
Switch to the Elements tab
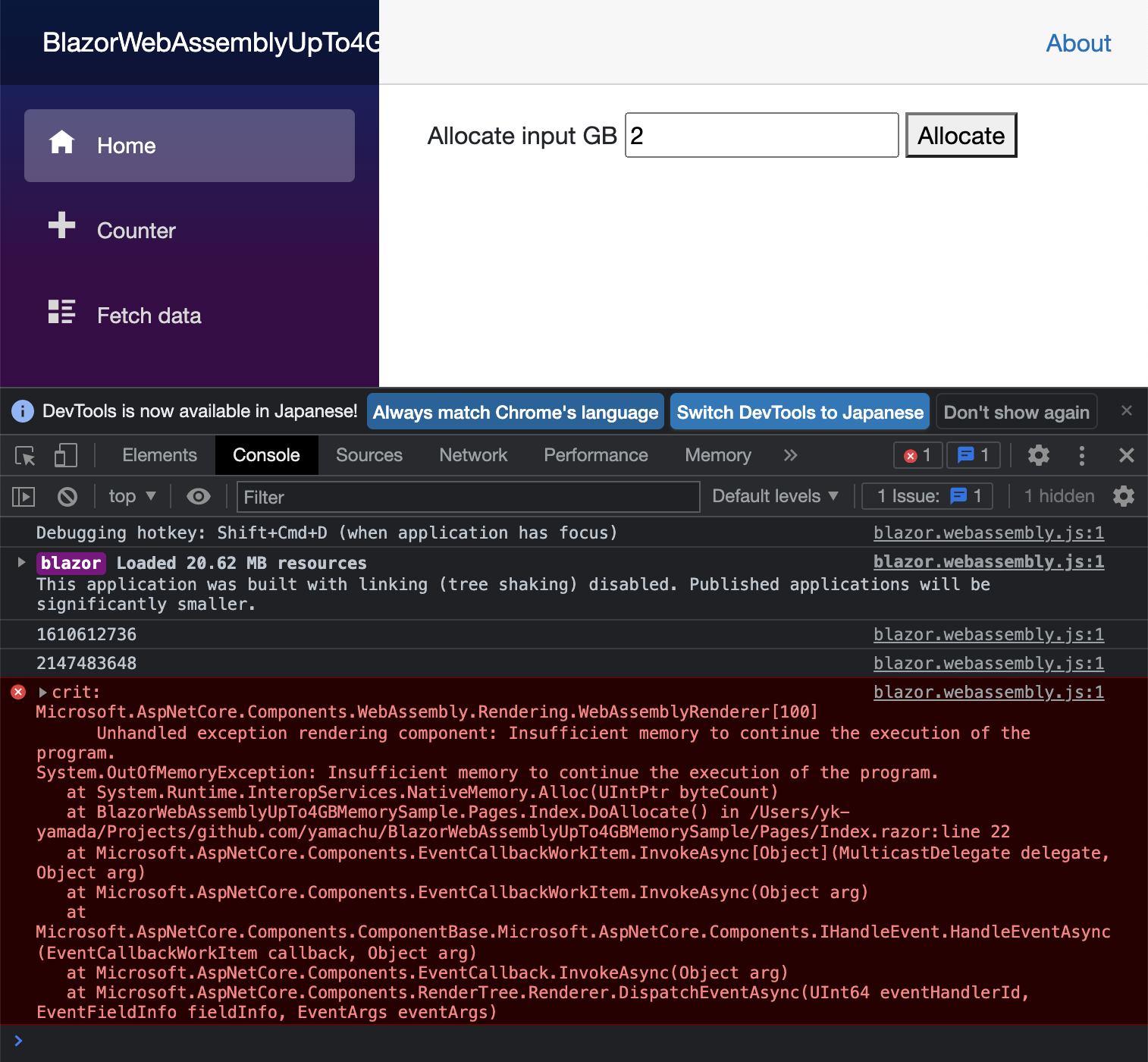(x=160, y=455)
